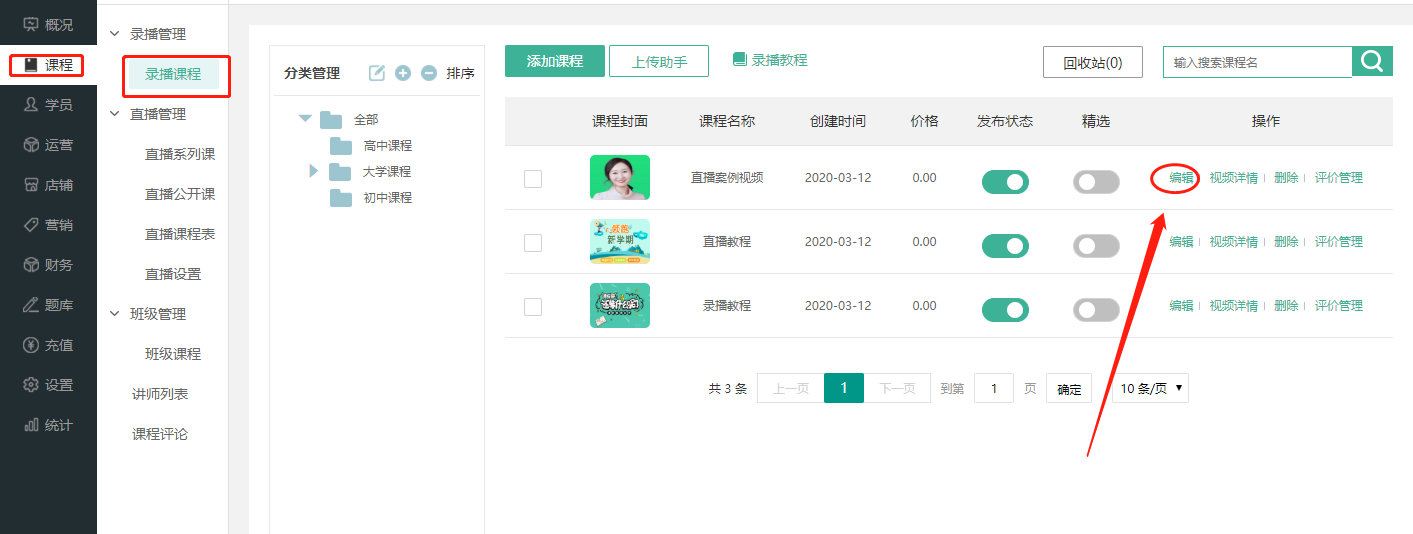The image size is (1413, 534).
Task: Open the 营销 sidebar menu
Action: (48, 225)
